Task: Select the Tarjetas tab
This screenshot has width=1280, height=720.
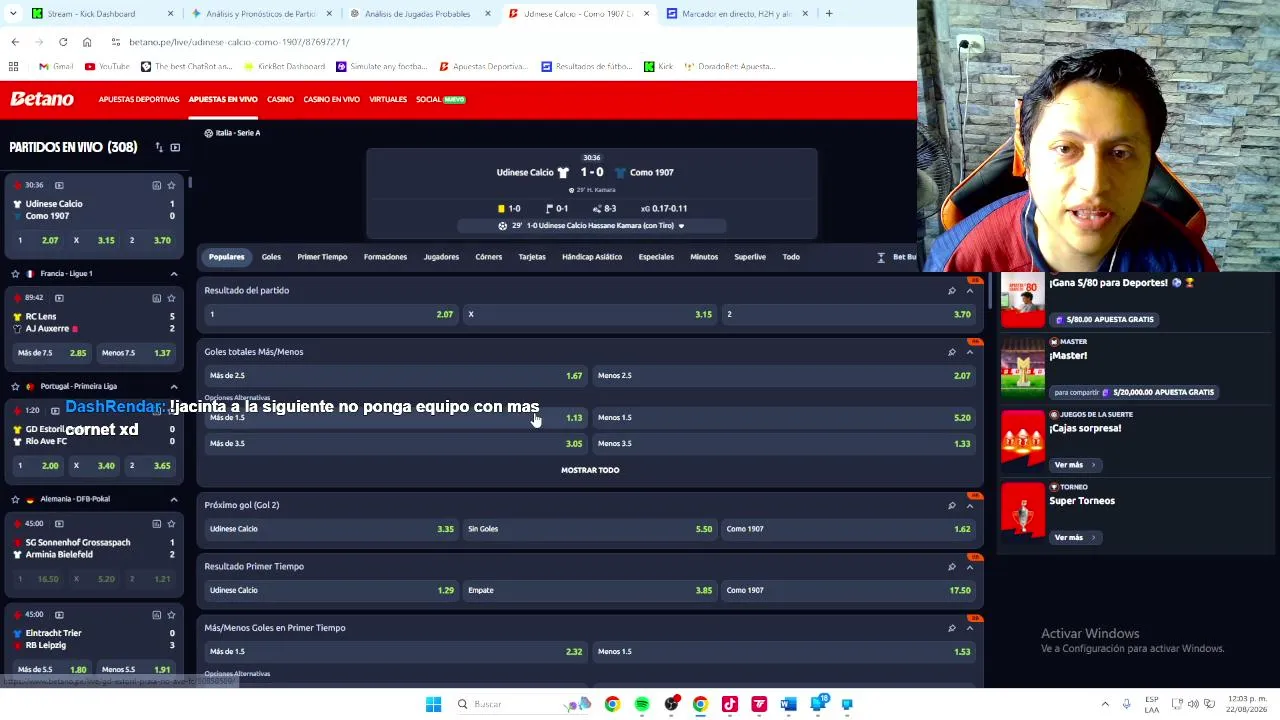Action: [532, 257]
